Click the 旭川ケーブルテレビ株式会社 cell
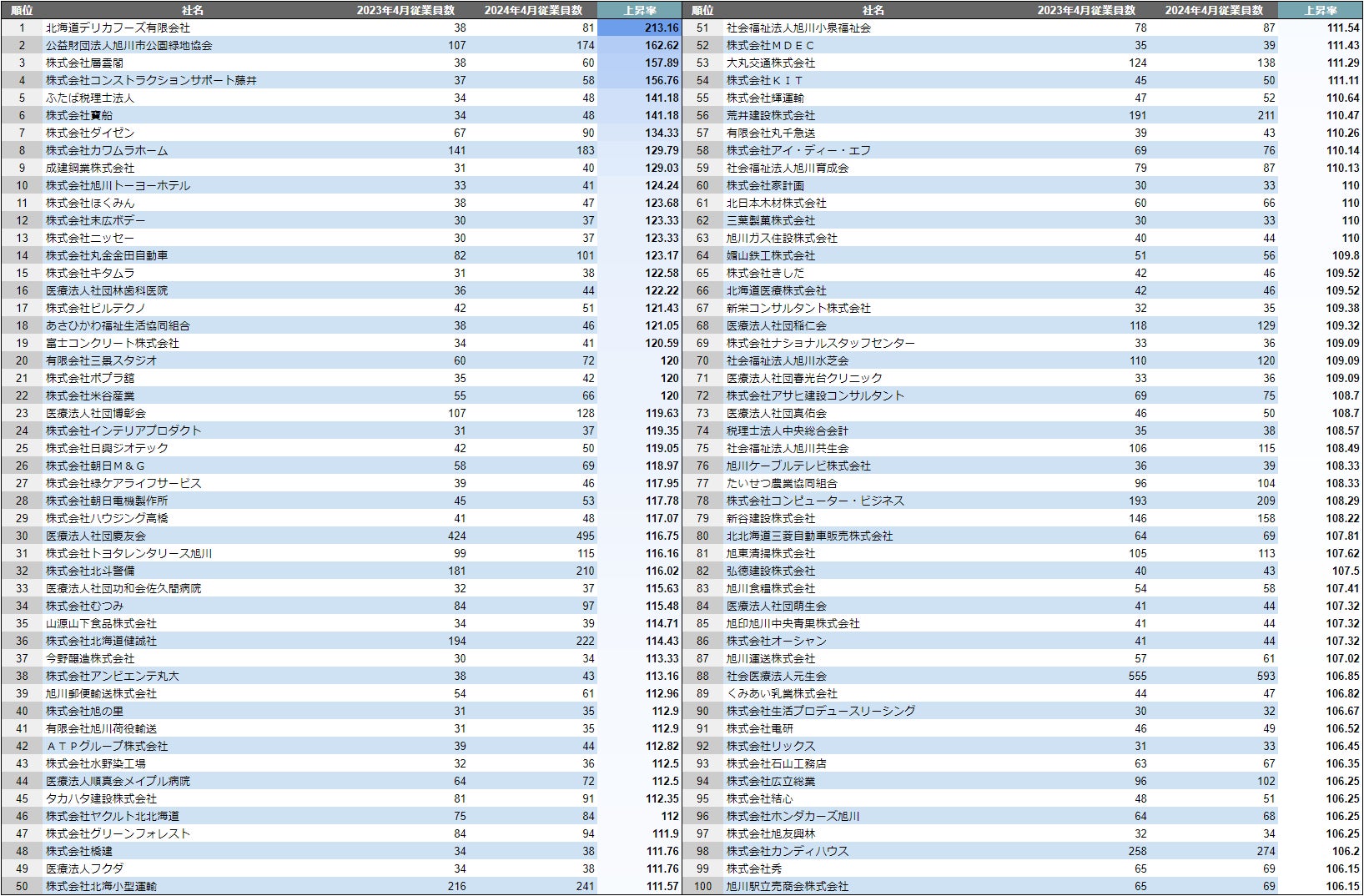Viewport: 1364px width, 896px height. [798, 466]
